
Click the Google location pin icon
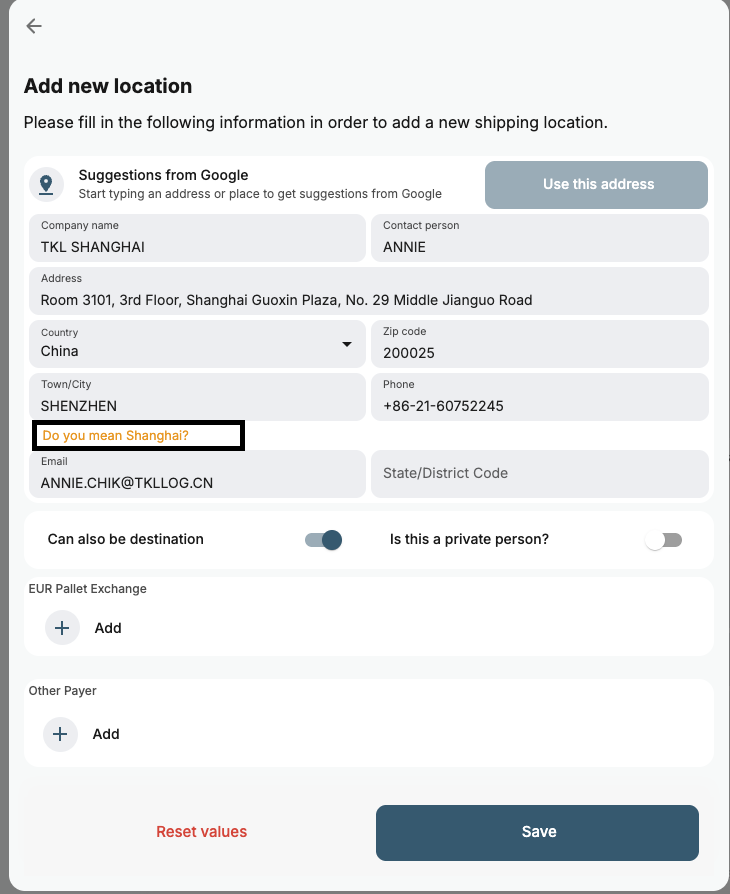click(x=45, y=184)
